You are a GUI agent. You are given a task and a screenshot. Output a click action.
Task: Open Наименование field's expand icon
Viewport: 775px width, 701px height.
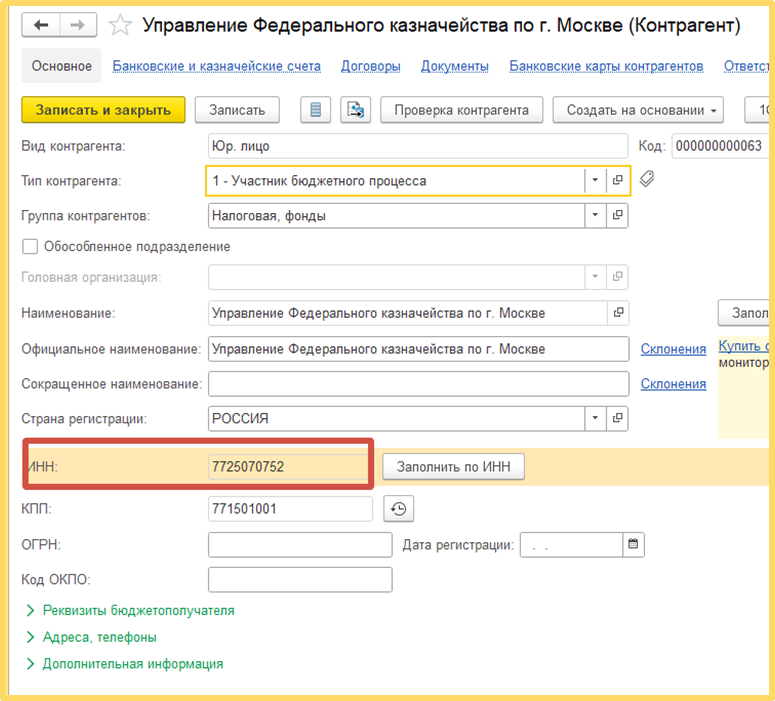(618, 313)
